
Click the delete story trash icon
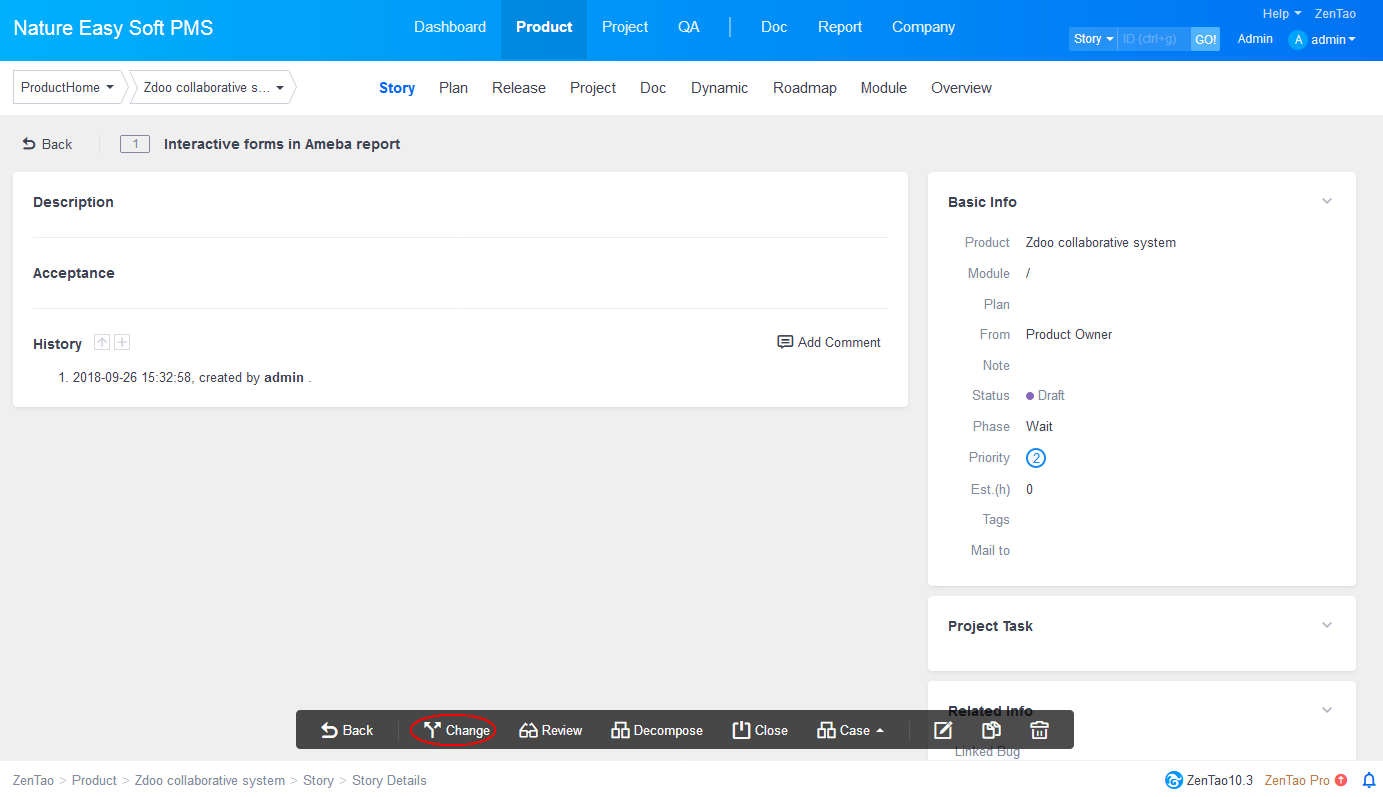[x=1040, y=730]
